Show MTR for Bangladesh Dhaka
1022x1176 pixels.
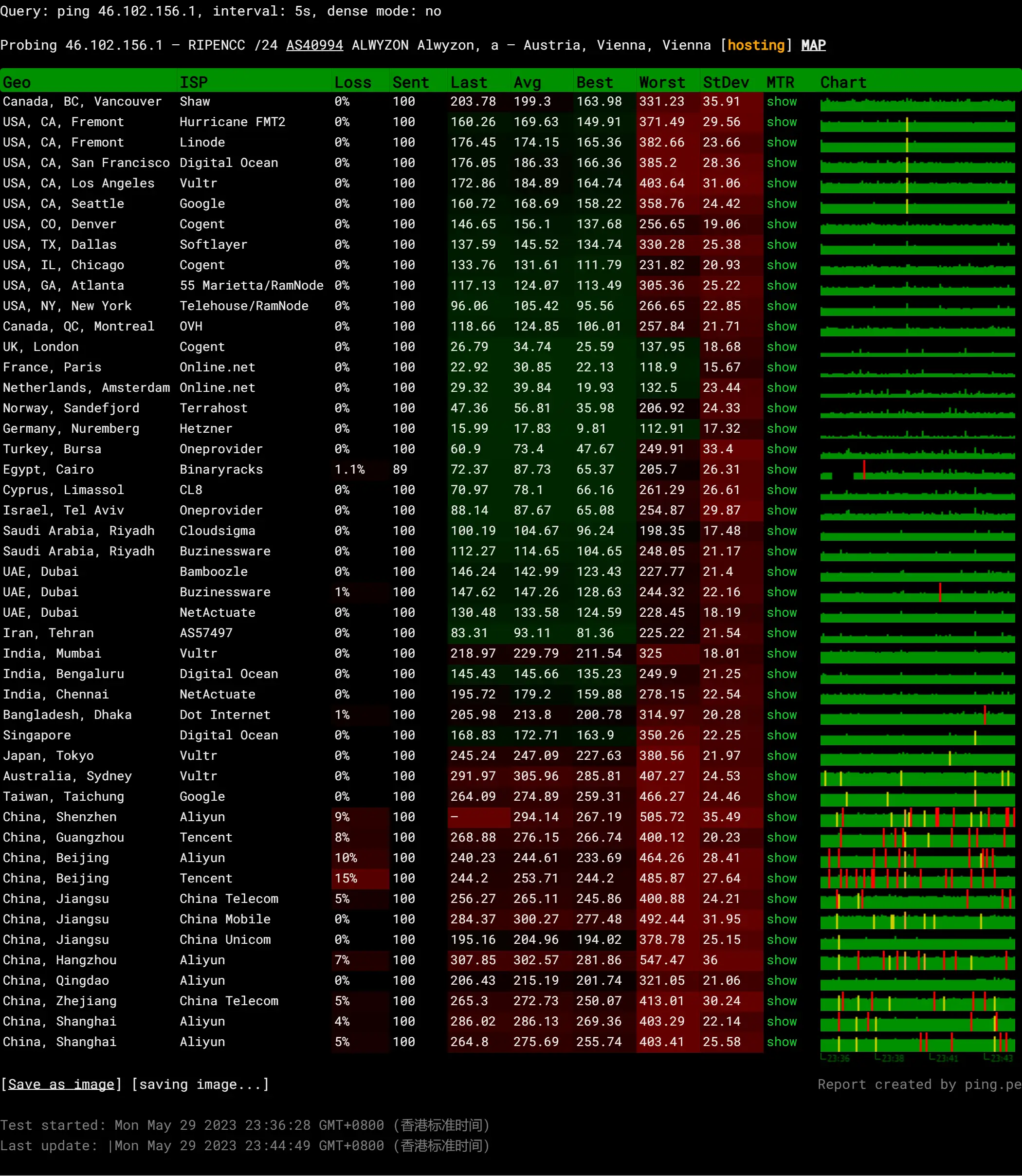click(x=781, y=715)
